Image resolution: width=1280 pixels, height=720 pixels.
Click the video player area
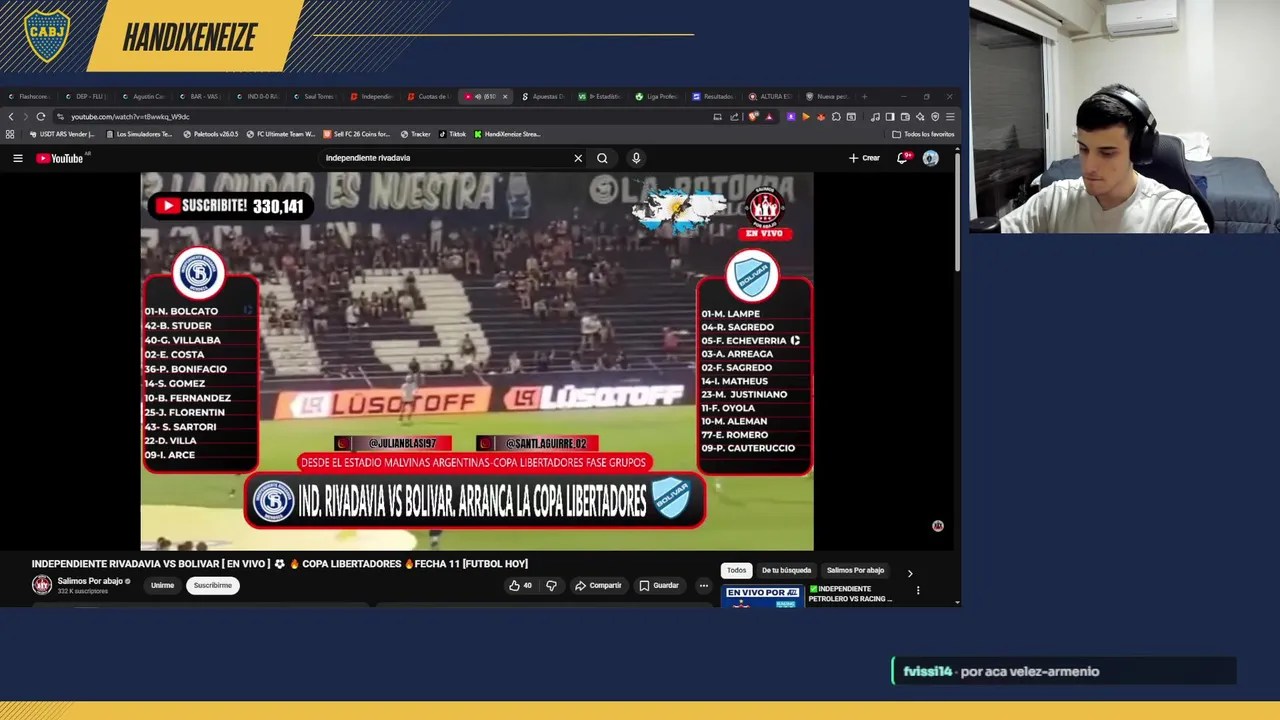point(477,361)
